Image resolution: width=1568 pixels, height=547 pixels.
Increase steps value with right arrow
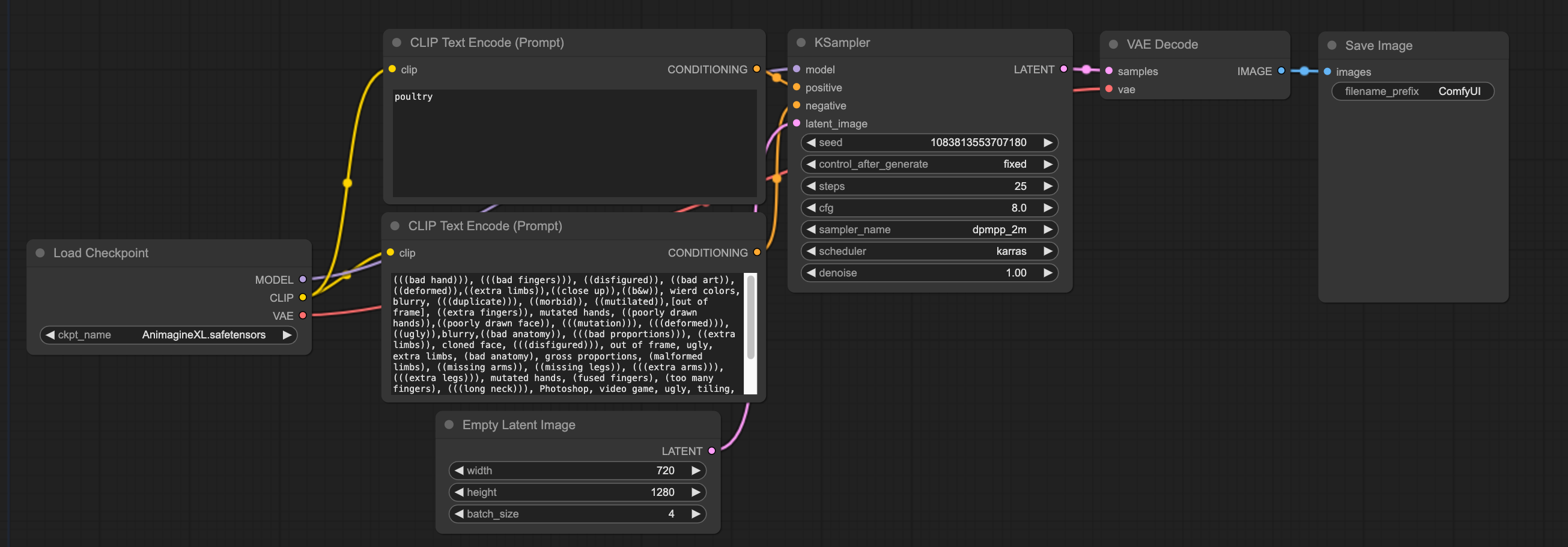coord(1048,186)
